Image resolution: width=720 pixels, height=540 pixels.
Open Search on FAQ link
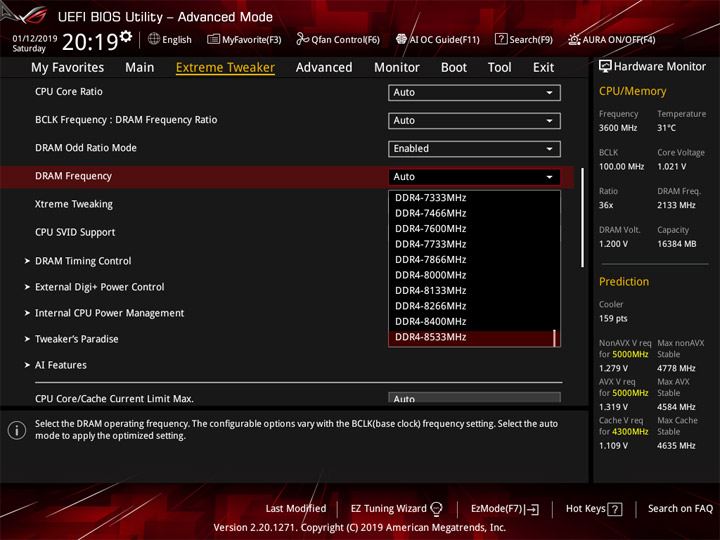(x=680, y=508)
